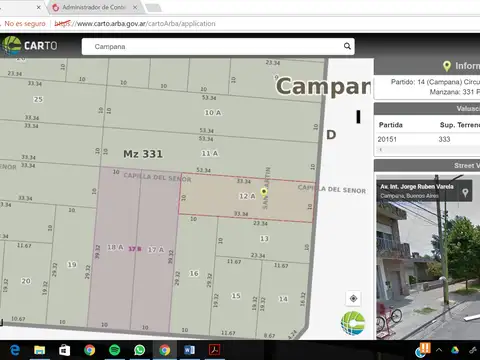Click parcel label 14
Viewport: 480px width, 360px height.
283,299
